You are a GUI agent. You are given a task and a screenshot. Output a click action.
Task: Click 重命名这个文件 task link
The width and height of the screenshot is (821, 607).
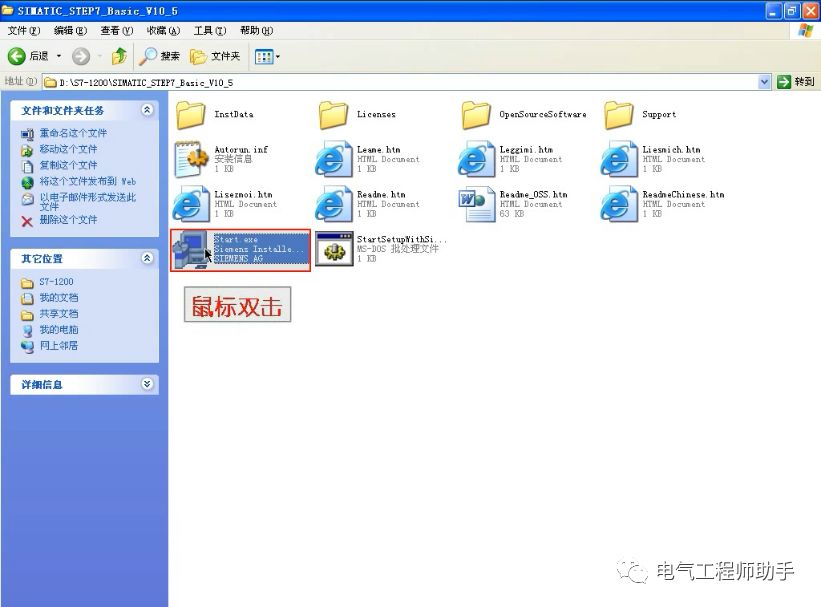(x=73, y=133)
